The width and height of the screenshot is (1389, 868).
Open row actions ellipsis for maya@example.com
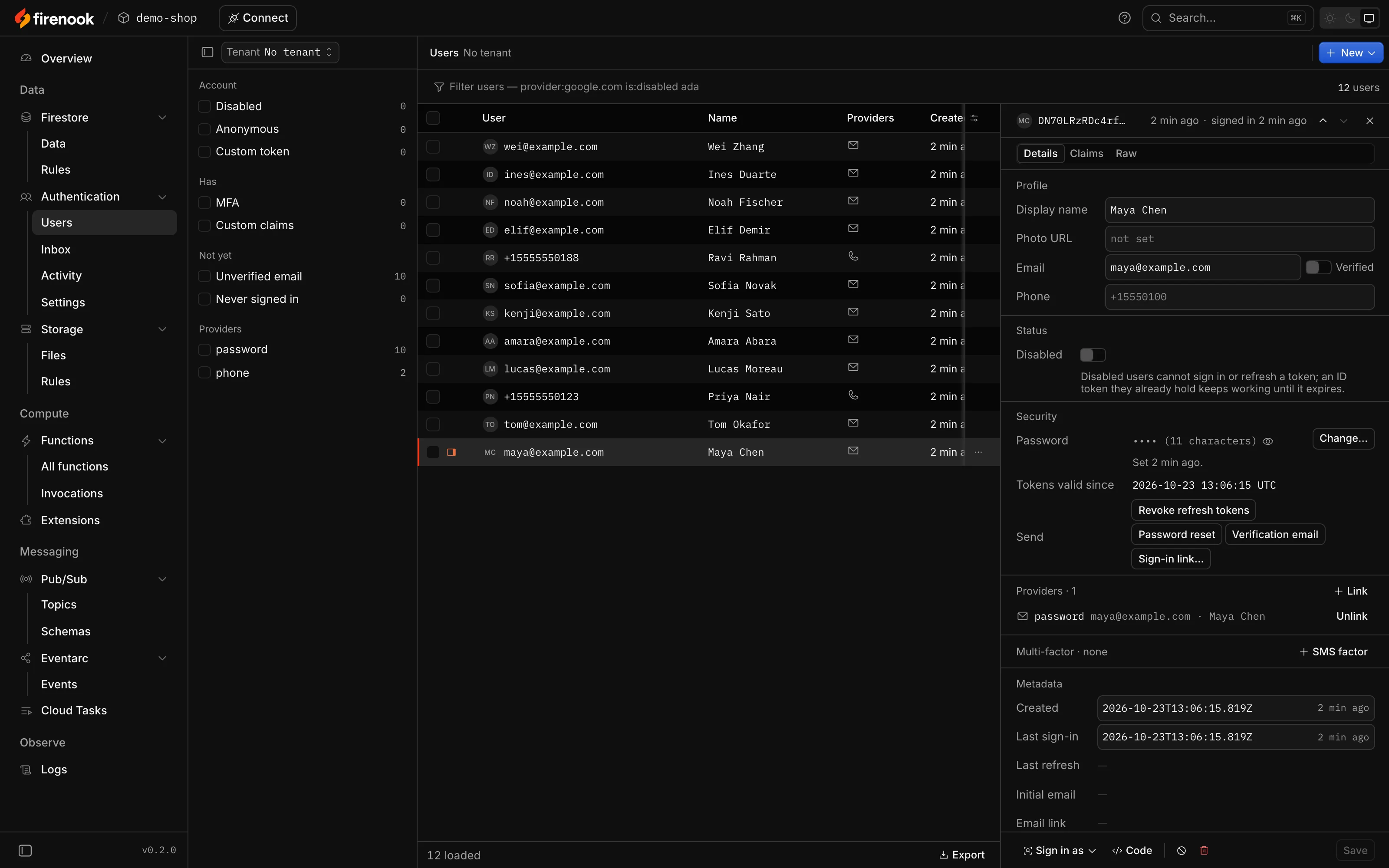click(x=978, y=452)
